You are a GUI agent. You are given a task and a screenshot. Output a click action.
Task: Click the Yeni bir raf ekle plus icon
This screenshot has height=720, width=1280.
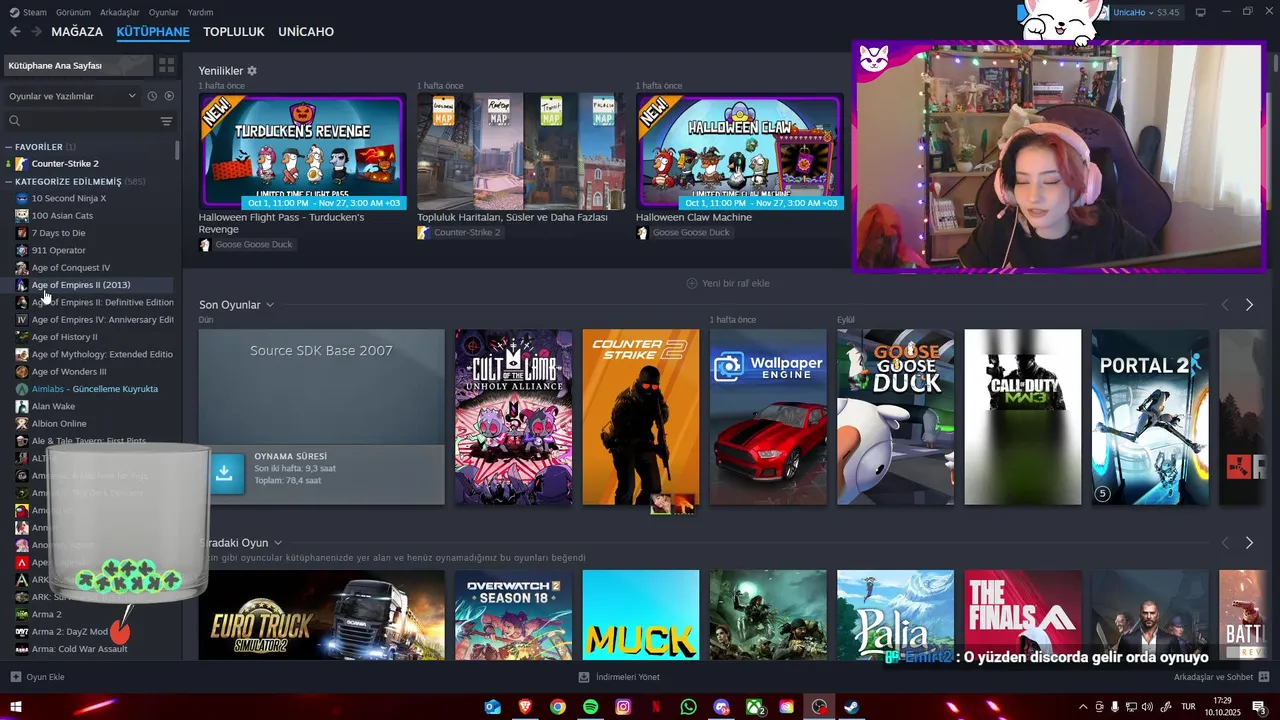click(x=691, y=283)
